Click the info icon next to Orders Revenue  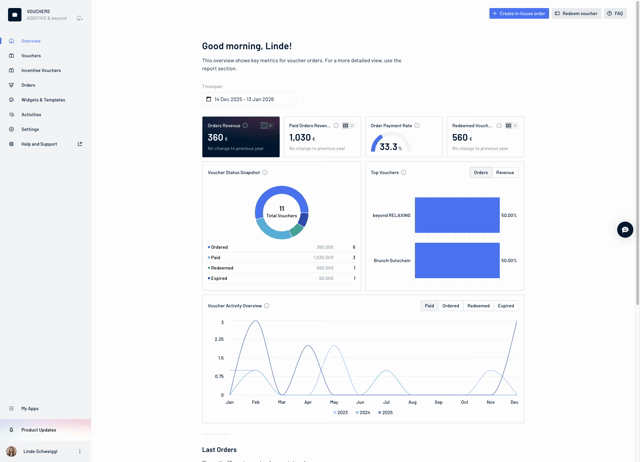click(246, 126)
